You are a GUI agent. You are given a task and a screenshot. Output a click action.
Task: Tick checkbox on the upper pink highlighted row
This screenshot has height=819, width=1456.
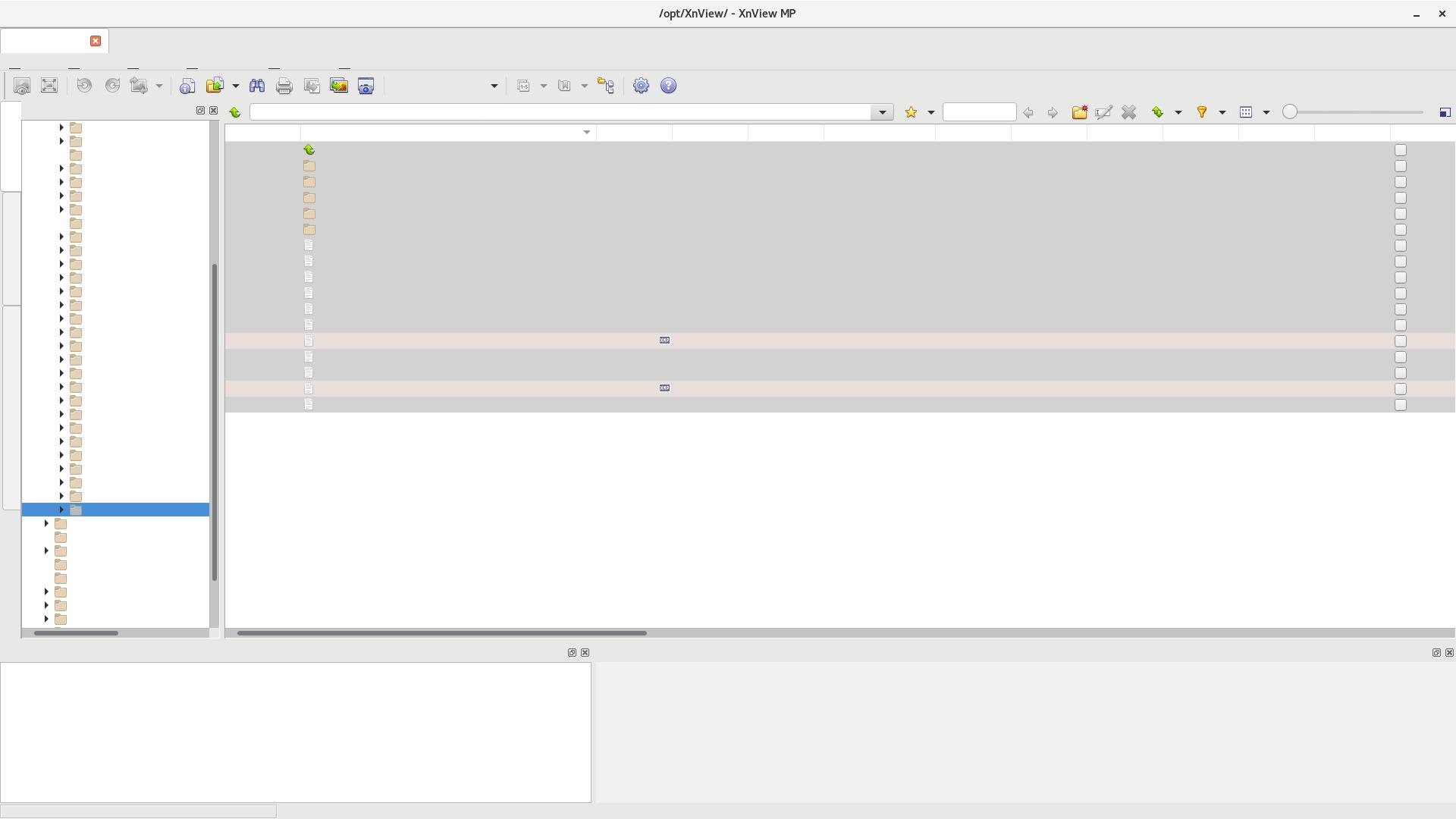tap(1401, 341)
